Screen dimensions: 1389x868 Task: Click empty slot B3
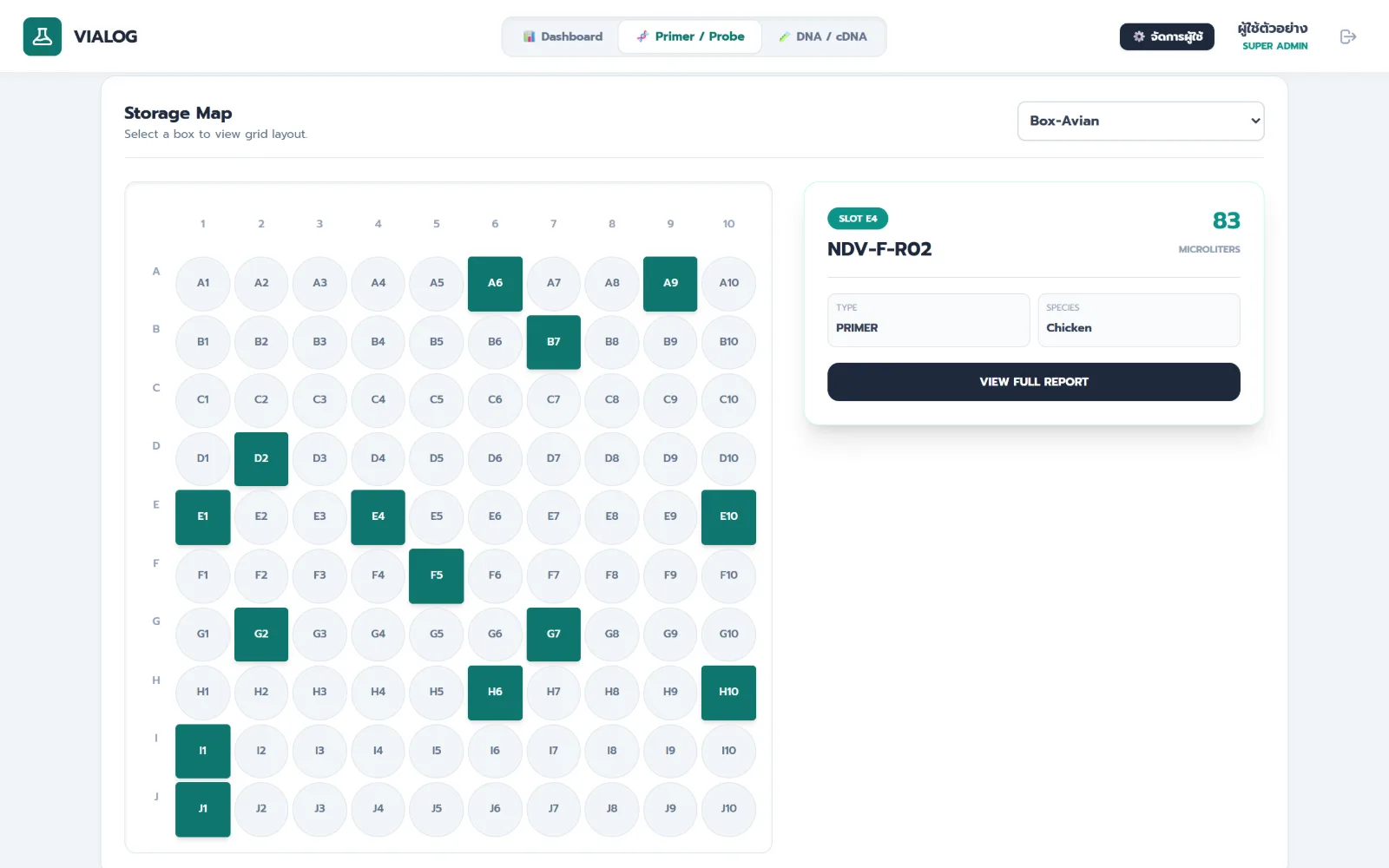point(319,342)
